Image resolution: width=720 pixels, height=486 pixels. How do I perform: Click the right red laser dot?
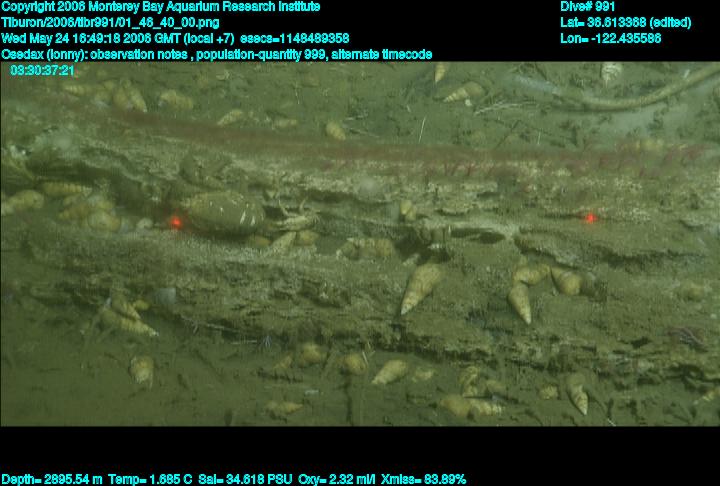pyautogui.click(x=591, y=217)
